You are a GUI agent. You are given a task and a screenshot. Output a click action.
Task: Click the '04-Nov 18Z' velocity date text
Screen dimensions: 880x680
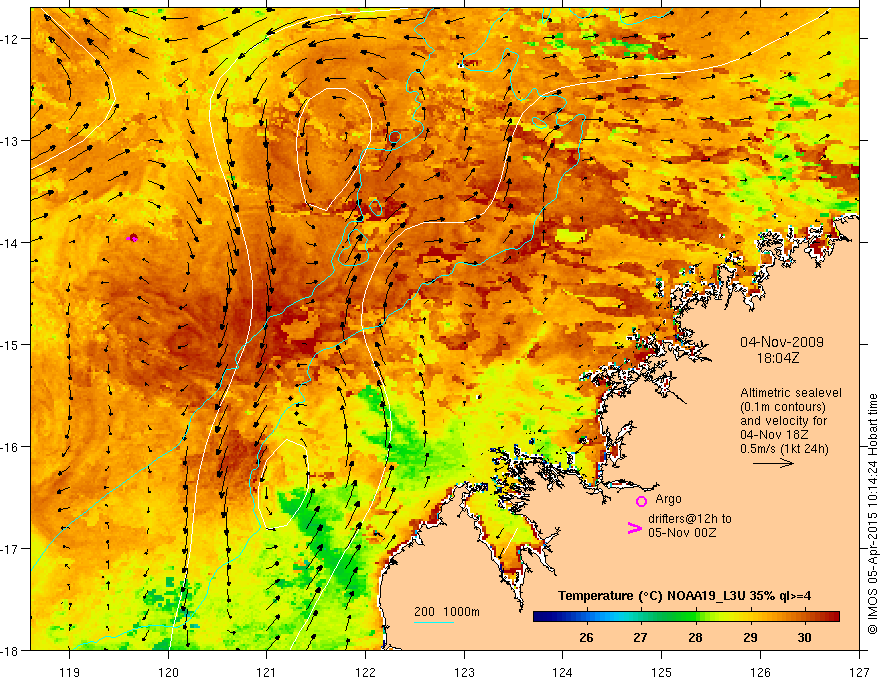[775, 435]
